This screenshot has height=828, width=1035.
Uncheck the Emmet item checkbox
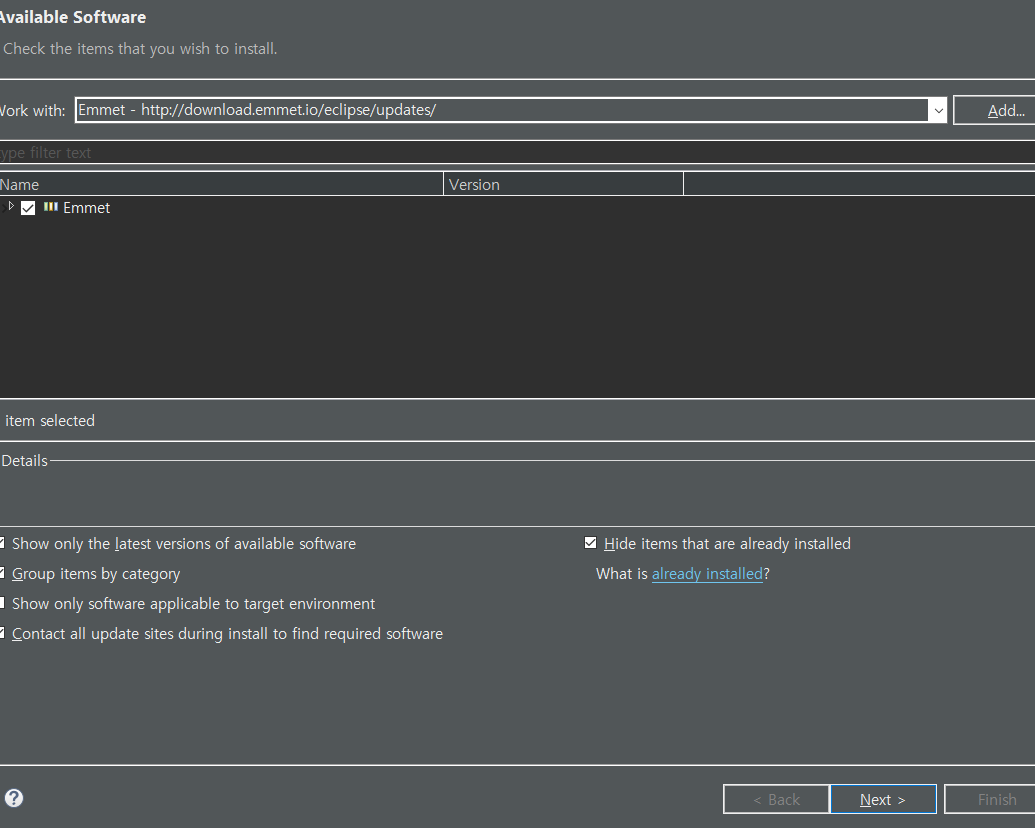tap(28, 208)
